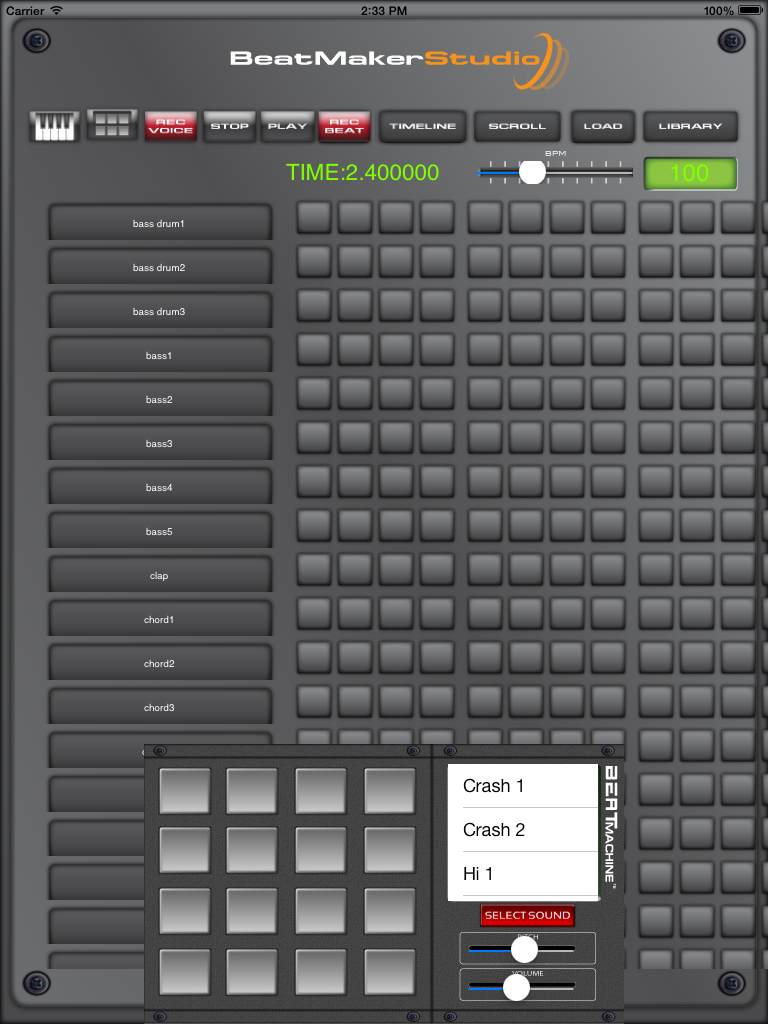Toggle fifth step of bass drum1 row
768x1024 pixels.
[485, 217]
